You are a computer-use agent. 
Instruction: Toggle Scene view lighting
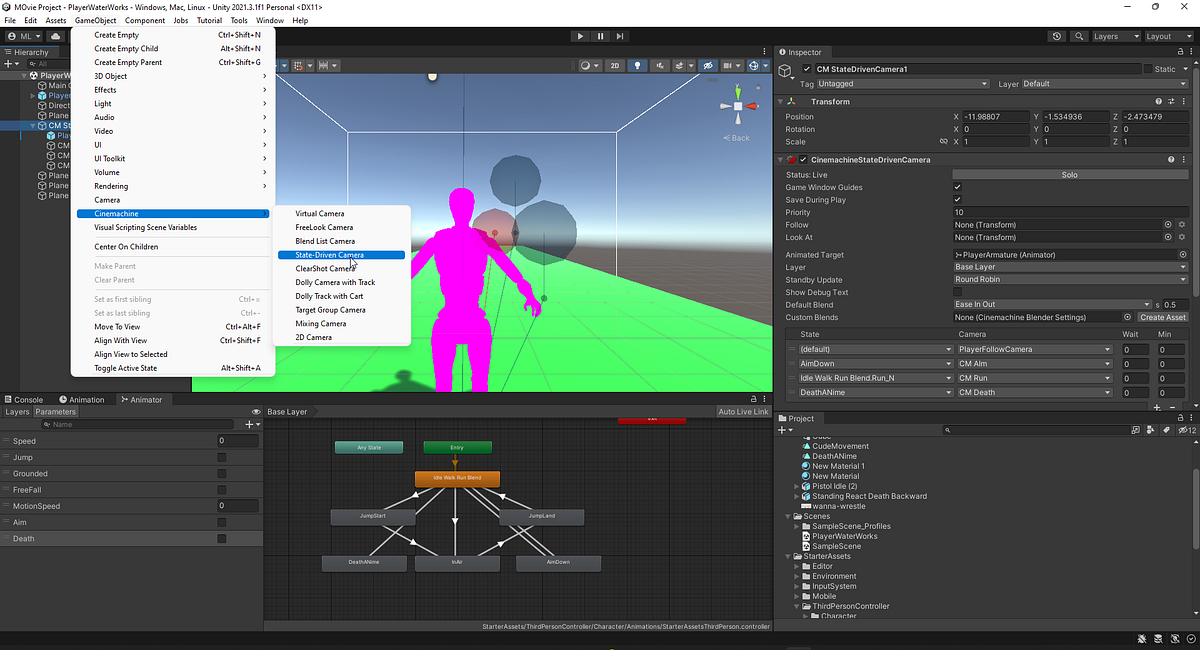[637, 64]
